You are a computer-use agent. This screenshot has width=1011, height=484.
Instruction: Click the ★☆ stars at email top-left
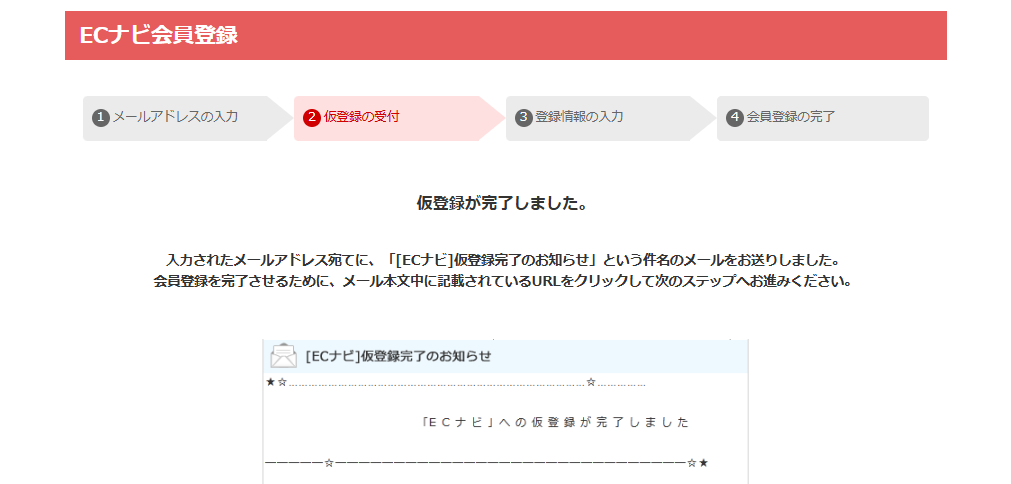click(277, 382)
